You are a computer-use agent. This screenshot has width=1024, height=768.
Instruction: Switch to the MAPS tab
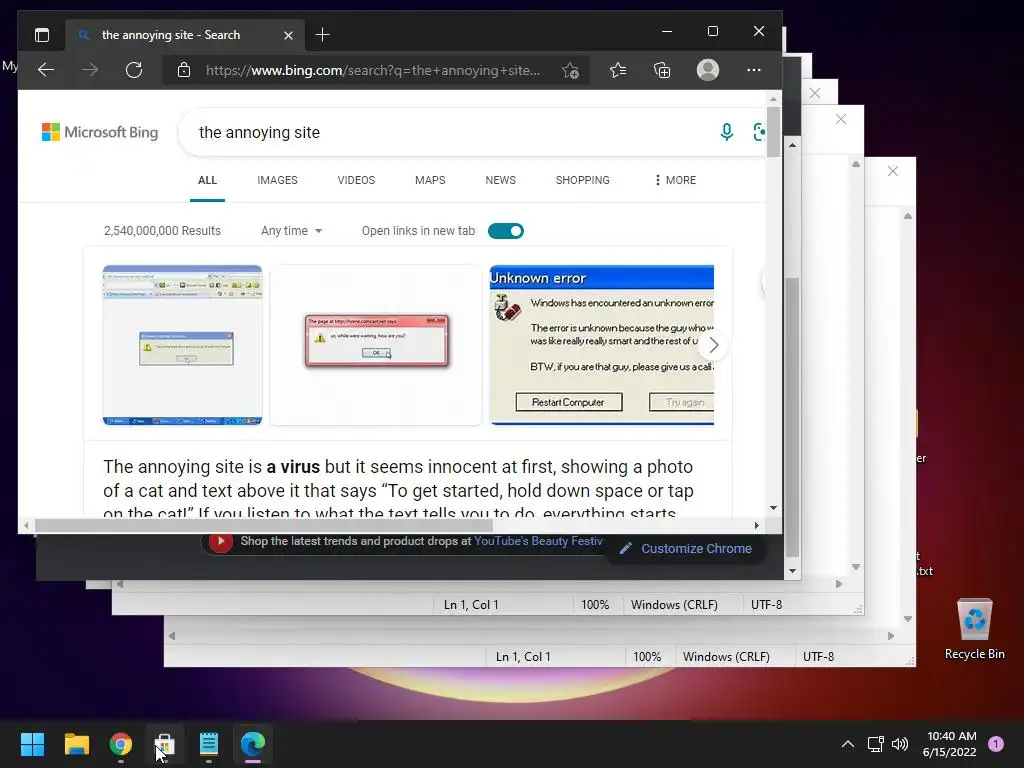[430, 180]
